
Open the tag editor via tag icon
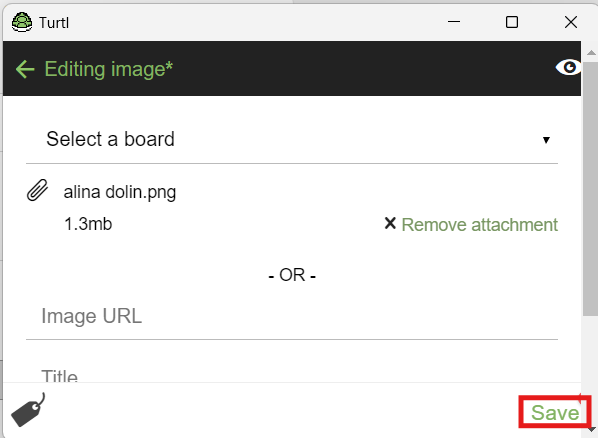point(28,410)
